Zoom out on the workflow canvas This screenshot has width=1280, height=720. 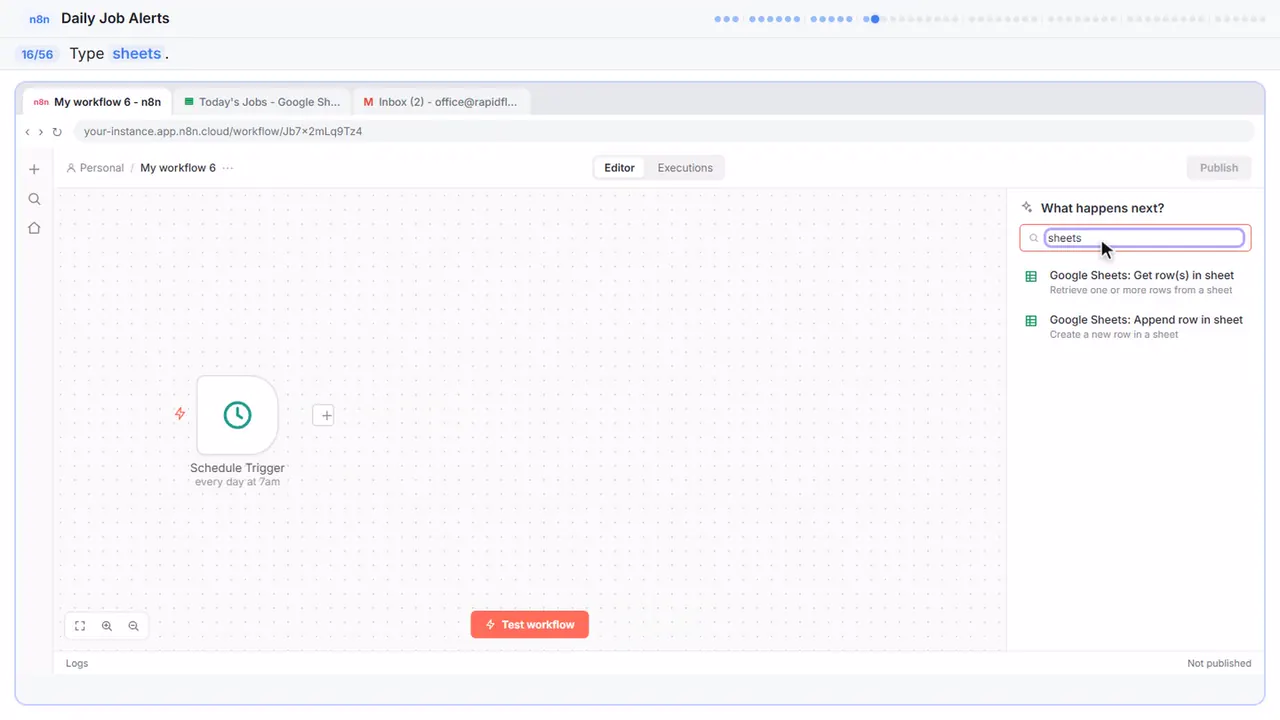(x=133, y=626)
